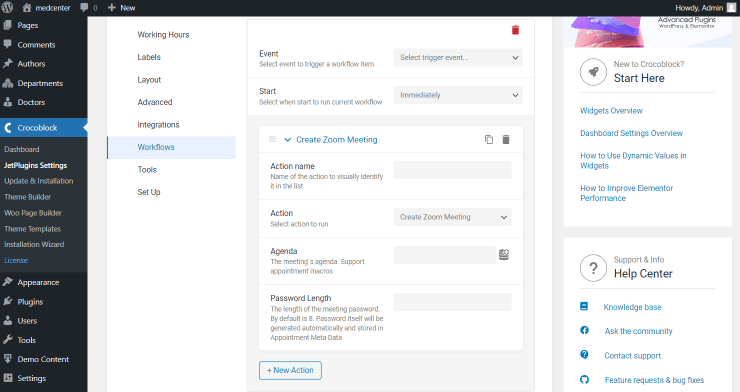Open the Dashboard Settings Overview link
Screen dimensions: 740x392
pos(631,133)
